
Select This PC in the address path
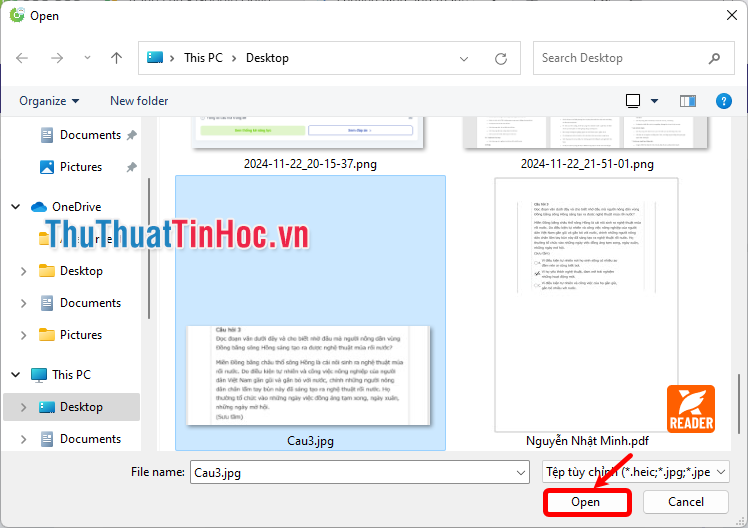(204, 58)
